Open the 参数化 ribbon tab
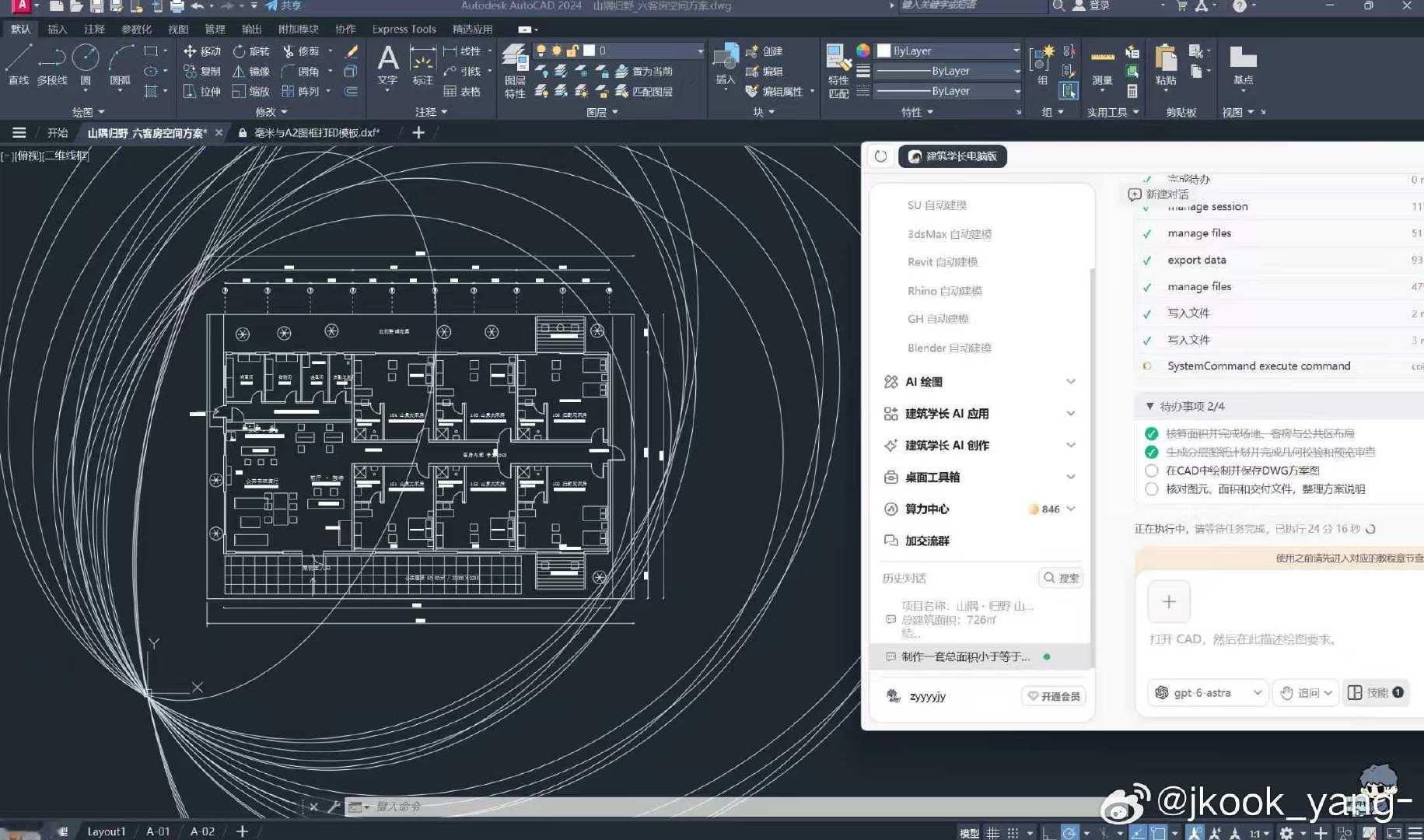 [136, 29]
